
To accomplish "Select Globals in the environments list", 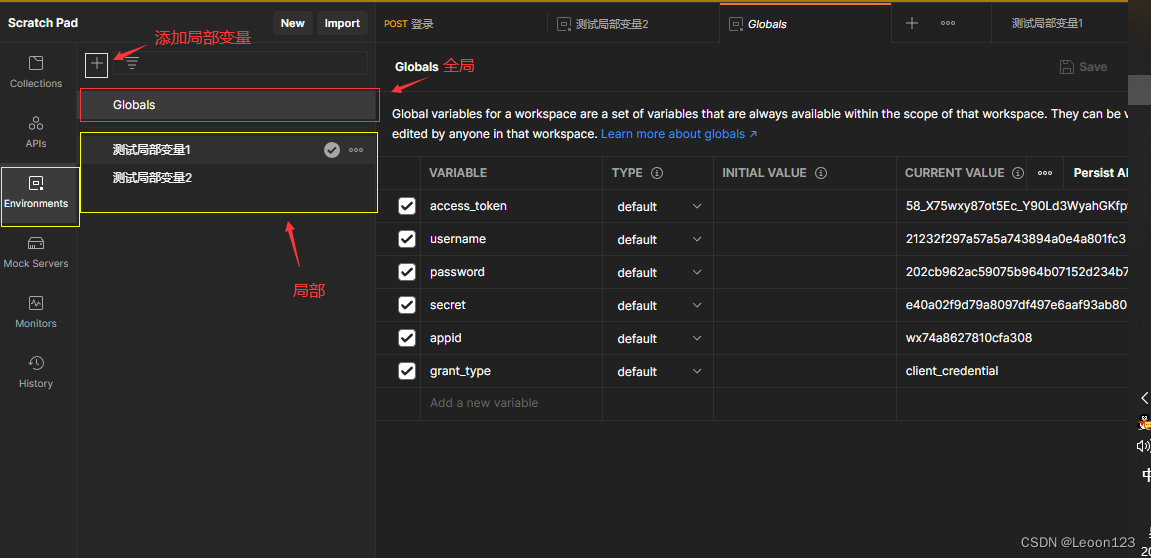I will [x=229, y=105].
